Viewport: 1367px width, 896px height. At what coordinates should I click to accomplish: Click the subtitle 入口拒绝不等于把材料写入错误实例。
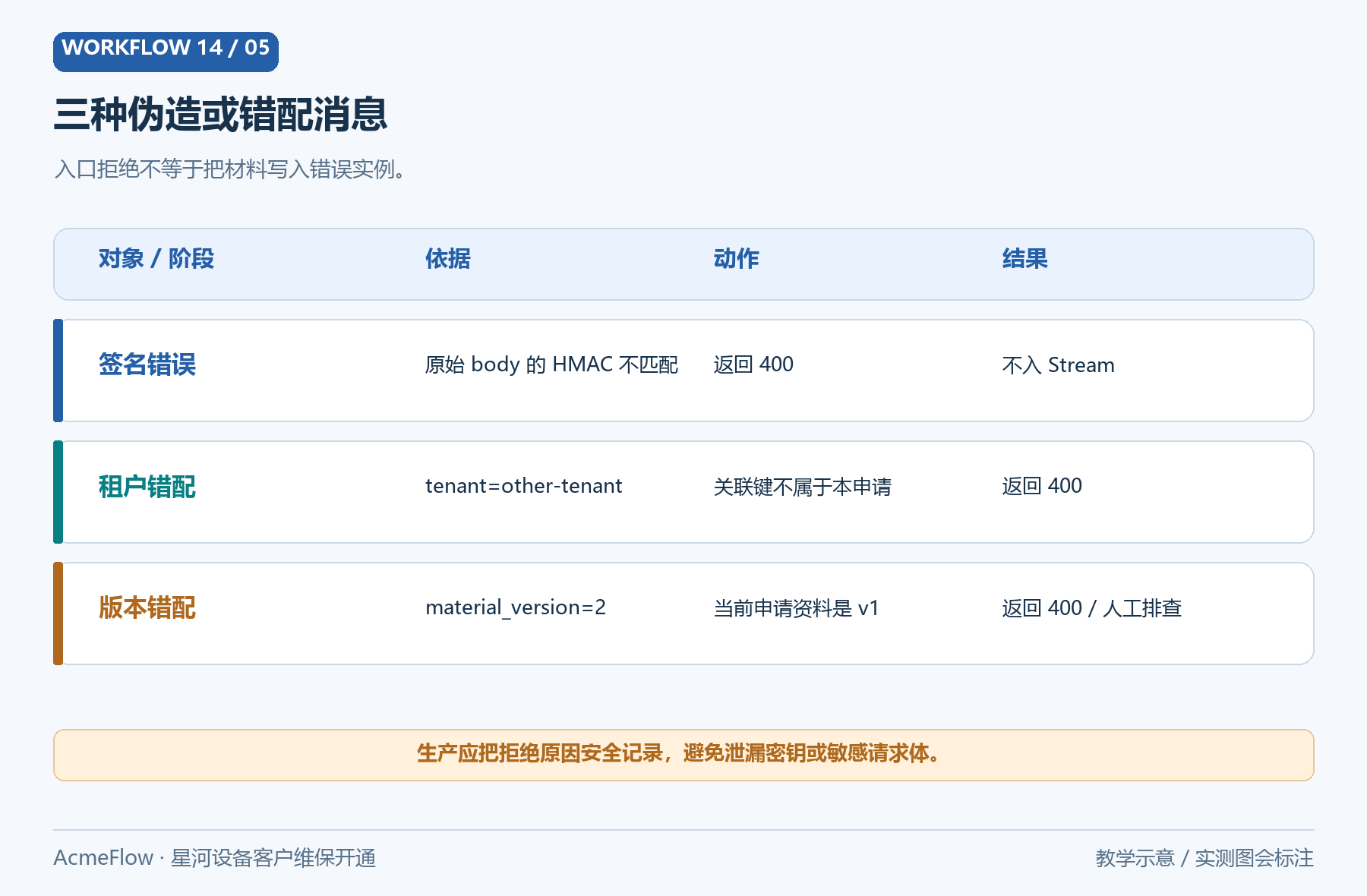[232, 169]
